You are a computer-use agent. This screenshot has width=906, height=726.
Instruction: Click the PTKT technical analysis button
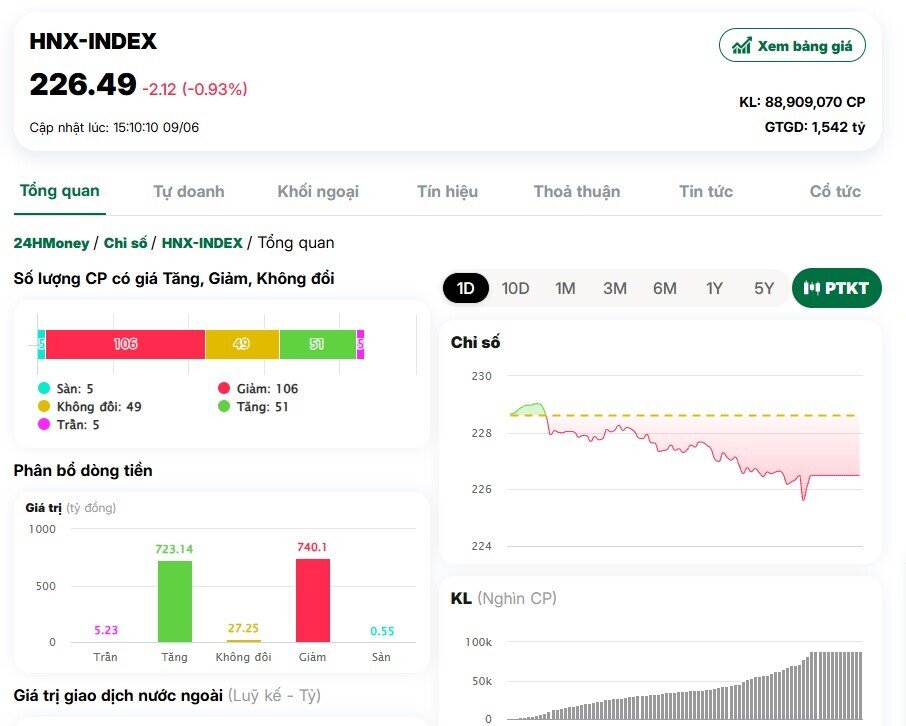836,288
